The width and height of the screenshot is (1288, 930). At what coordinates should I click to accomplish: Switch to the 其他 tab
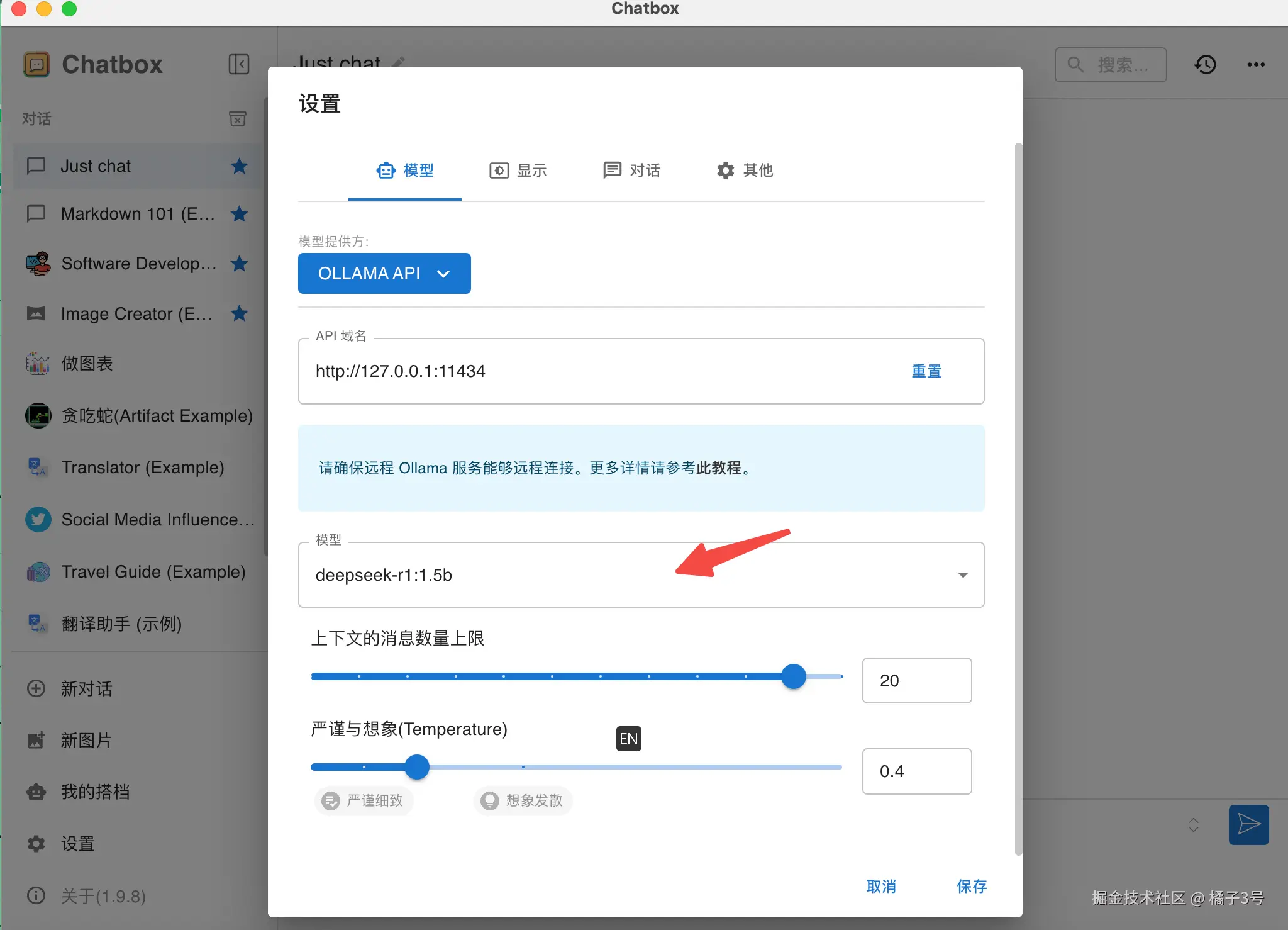(x=745, y=171)
